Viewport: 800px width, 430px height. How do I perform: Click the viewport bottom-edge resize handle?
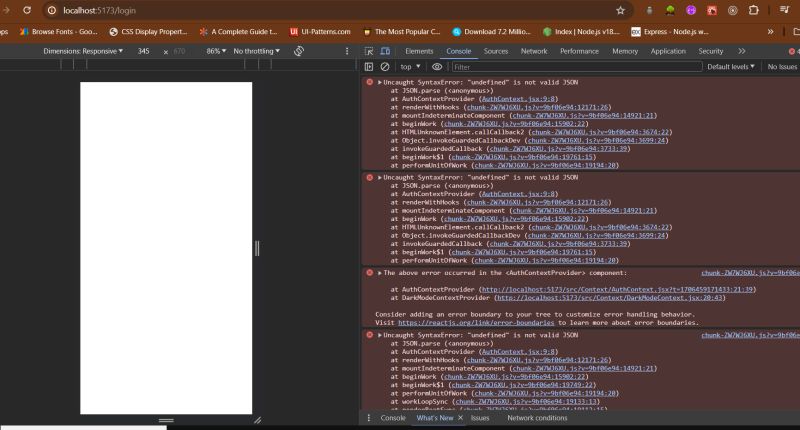(x=166, y=420)
